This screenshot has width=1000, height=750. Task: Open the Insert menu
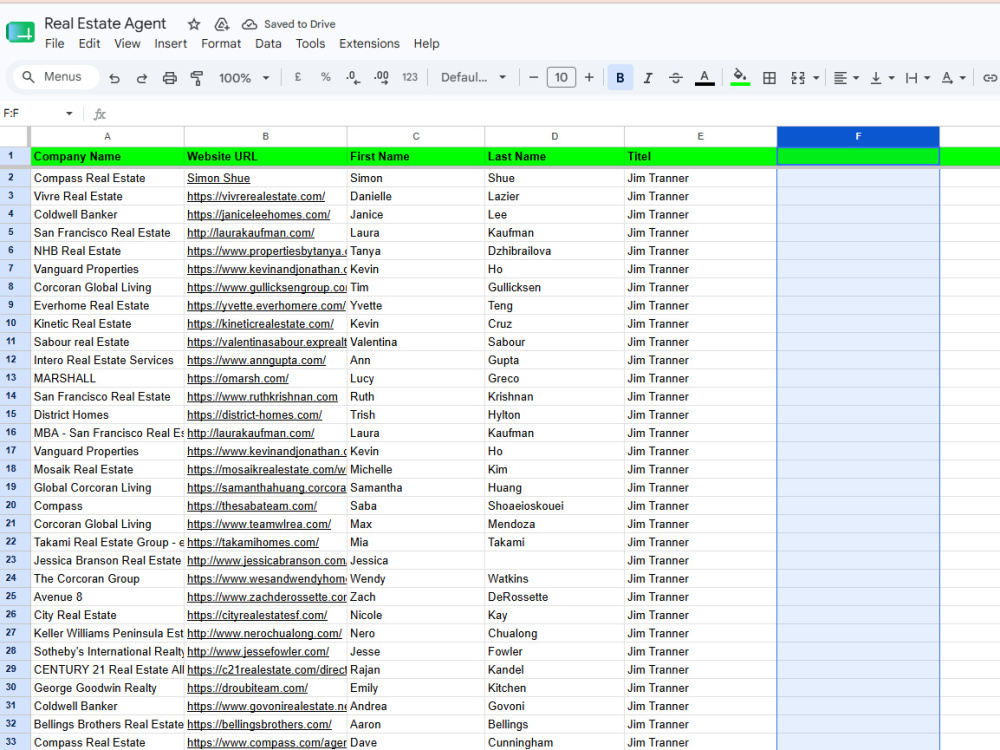click(x=170, y=43)
